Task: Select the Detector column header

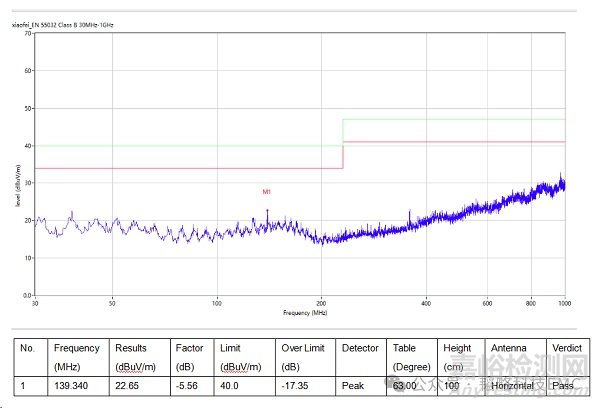Action: [360, 349]
